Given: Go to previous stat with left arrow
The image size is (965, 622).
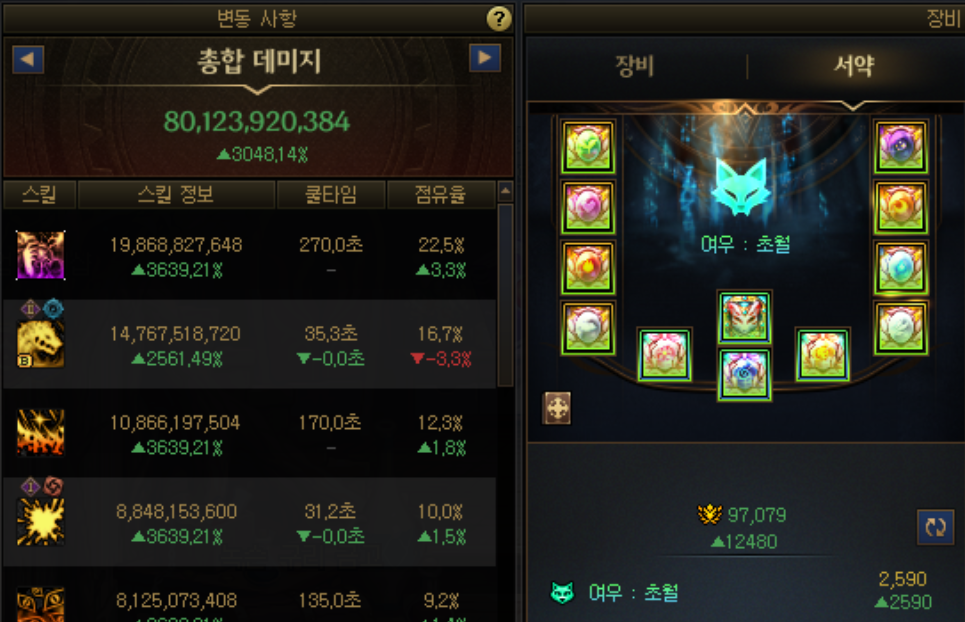Looking at the screenshot, I should (28, 60).
